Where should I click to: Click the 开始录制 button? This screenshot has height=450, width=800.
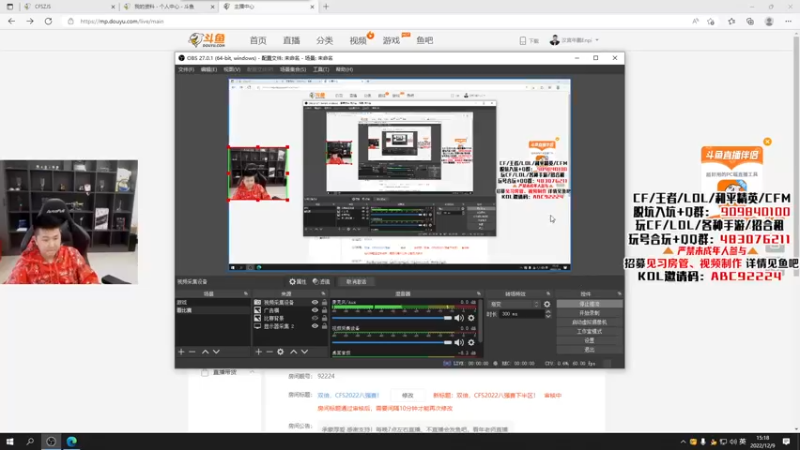(589, 313)
